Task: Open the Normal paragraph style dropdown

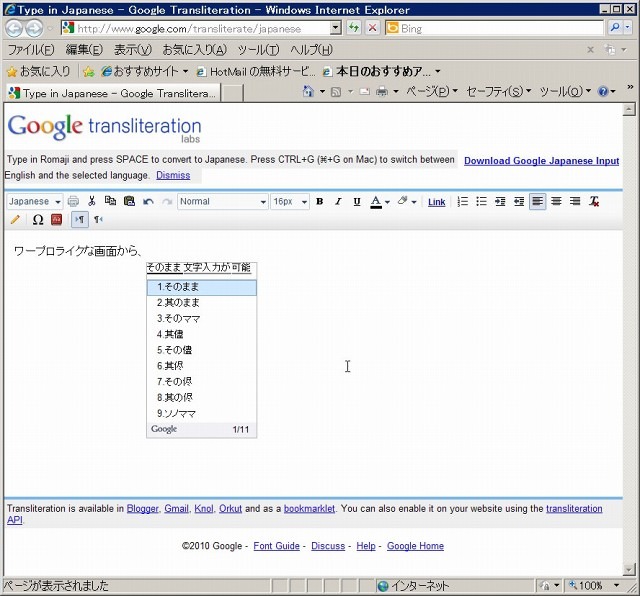Action: [223, 202]
